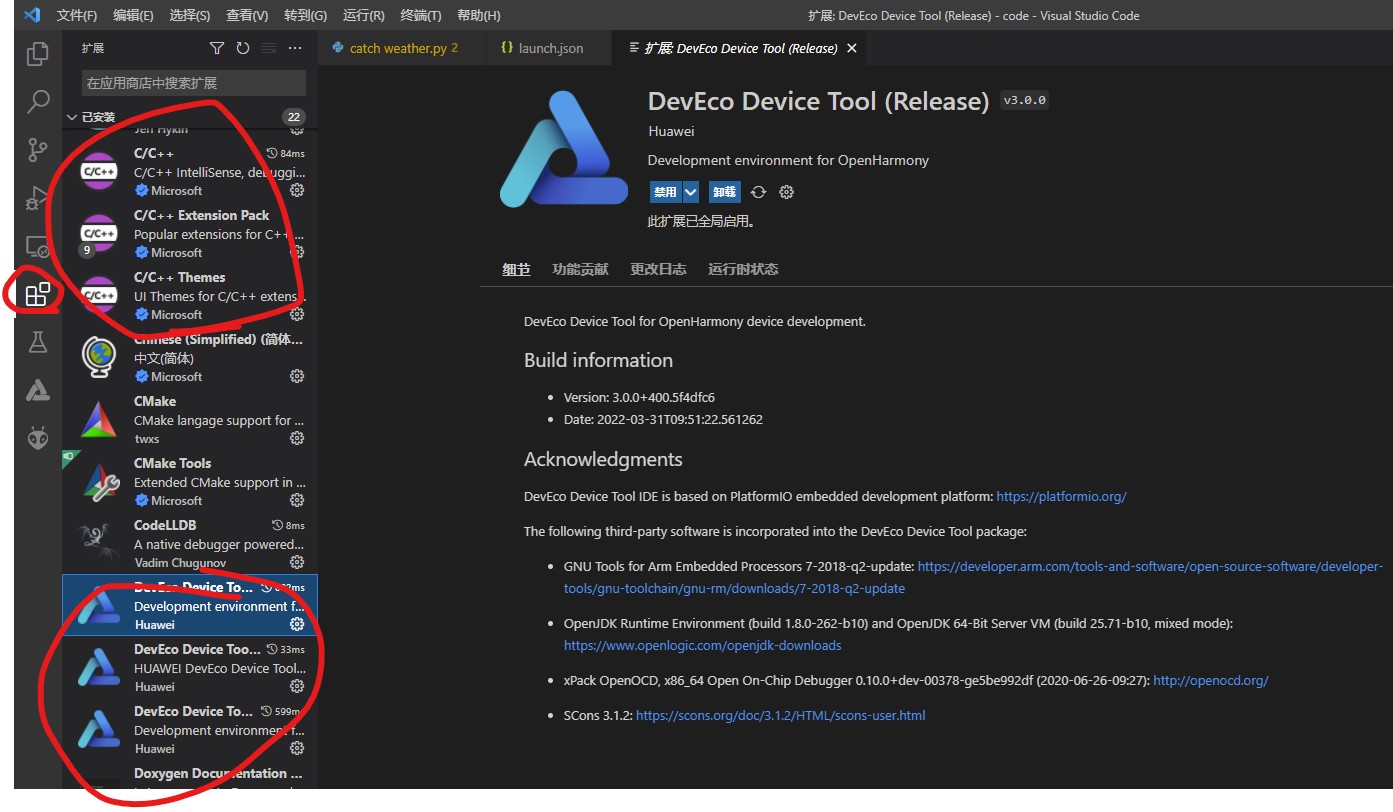Refresh the extensions list
1393x812 pixels.
coord(243,48)
